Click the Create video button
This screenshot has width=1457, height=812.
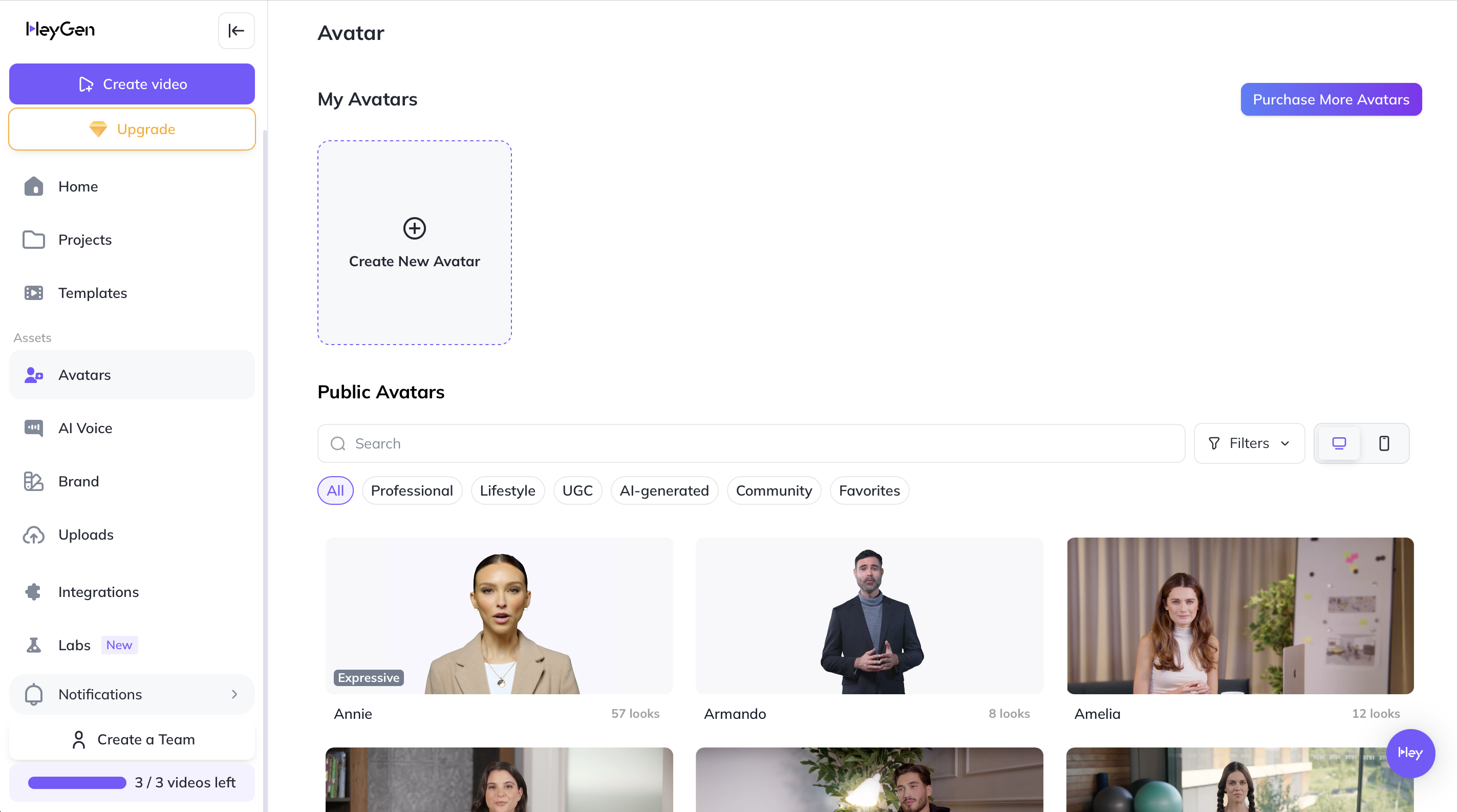132,84
